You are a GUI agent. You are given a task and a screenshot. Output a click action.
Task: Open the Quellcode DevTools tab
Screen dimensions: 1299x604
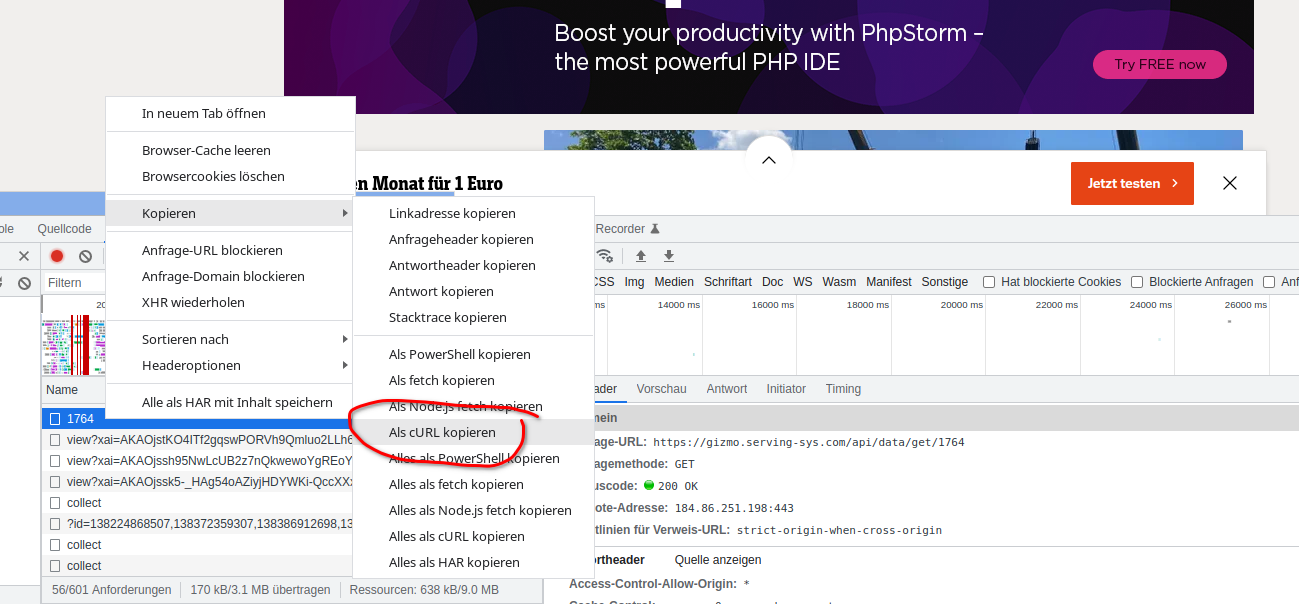coord(64,229)
